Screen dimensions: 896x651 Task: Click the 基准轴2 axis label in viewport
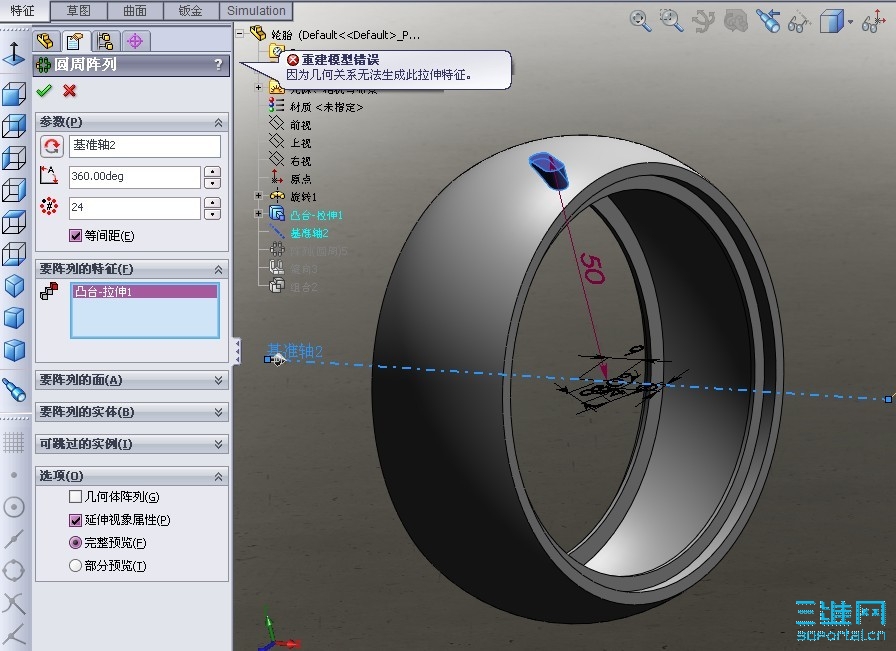(295, 350)
